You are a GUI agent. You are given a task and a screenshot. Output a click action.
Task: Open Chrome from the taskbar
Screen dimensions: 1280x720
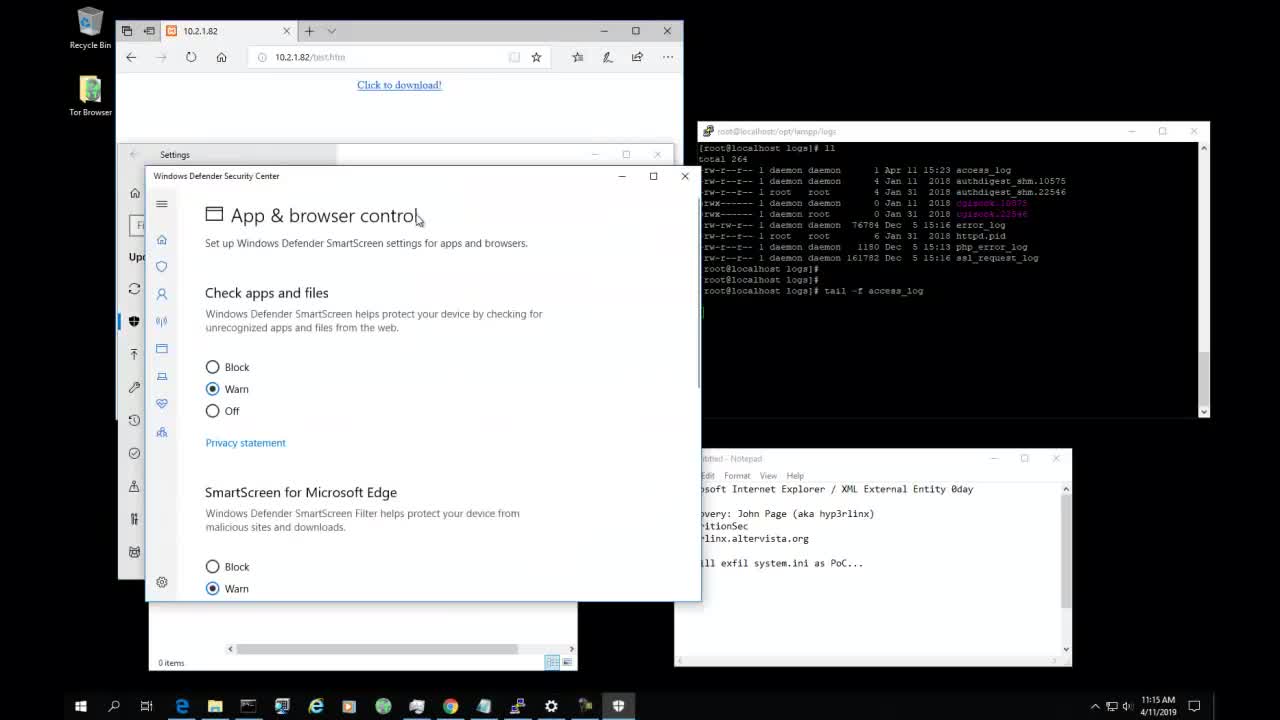click(450, 706)
